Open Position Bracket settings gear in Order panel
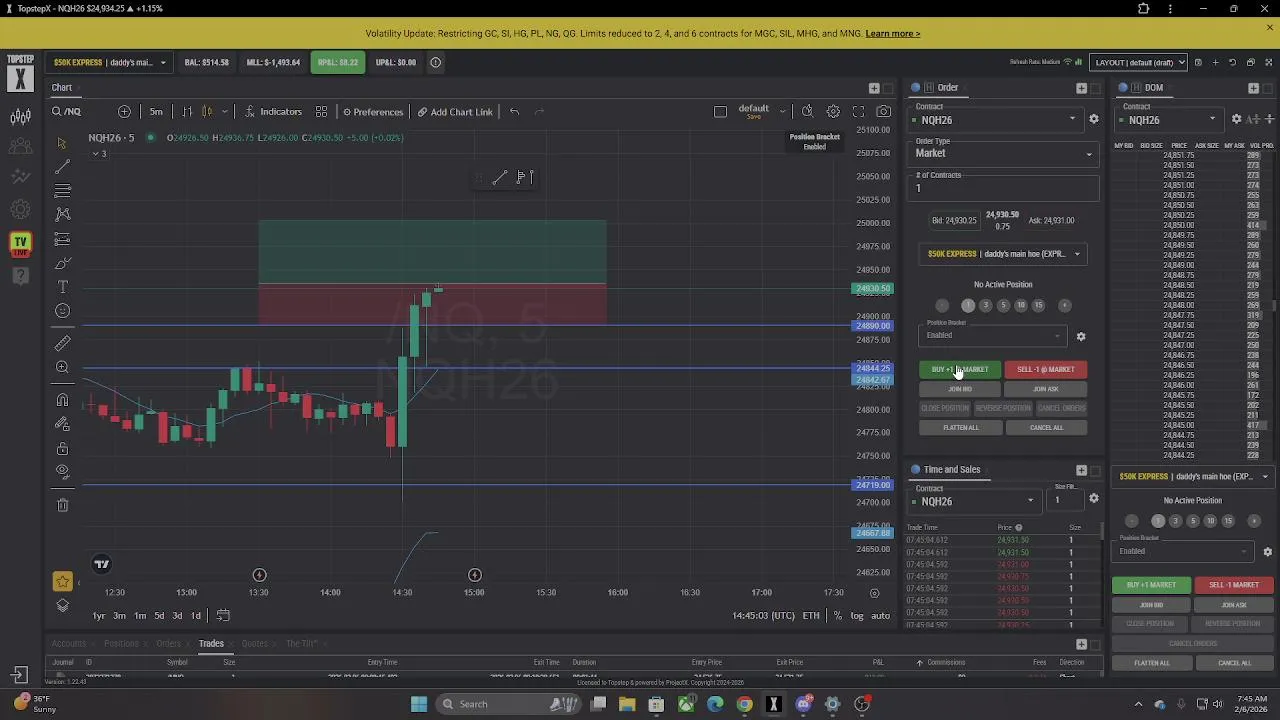The height and width of the screenshot is (720, 1280). click(x=1081, y=337)
